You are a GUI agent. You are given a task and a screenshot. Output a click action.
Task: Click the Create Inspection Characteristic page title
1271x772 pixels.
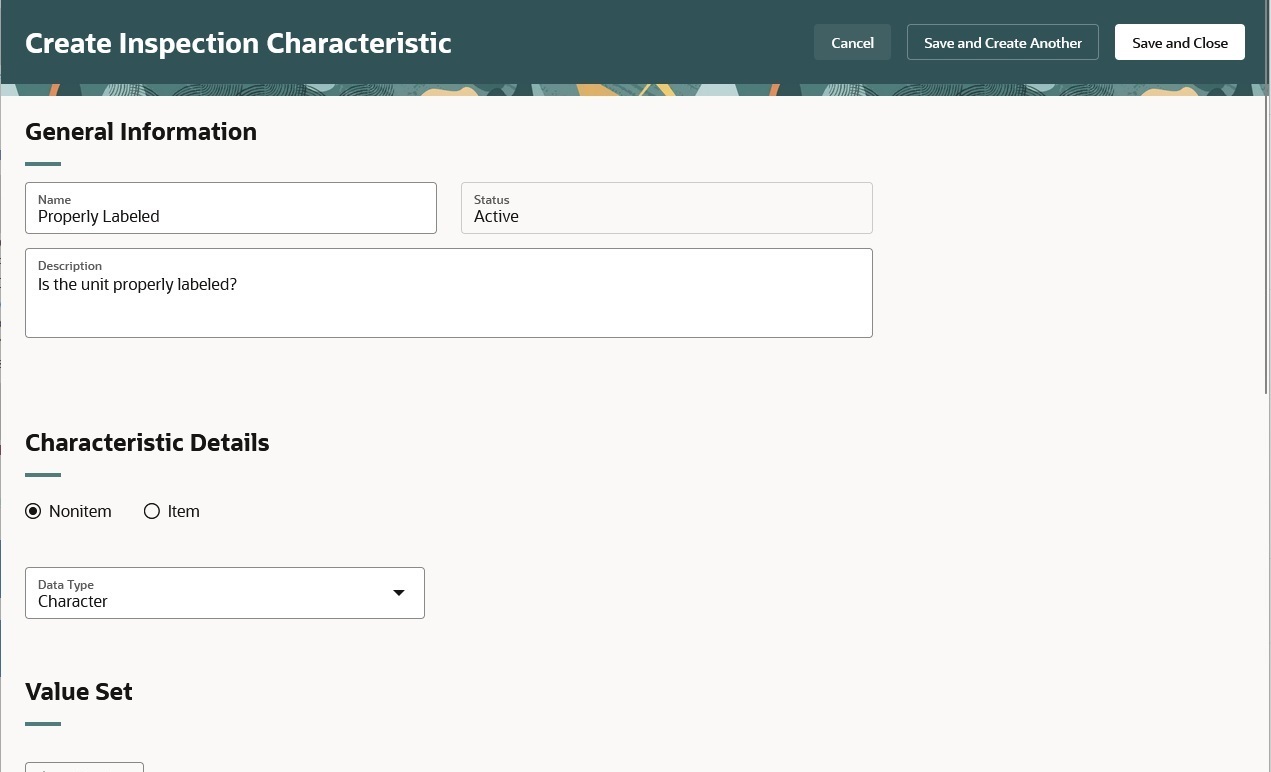(x=238, y=43)
